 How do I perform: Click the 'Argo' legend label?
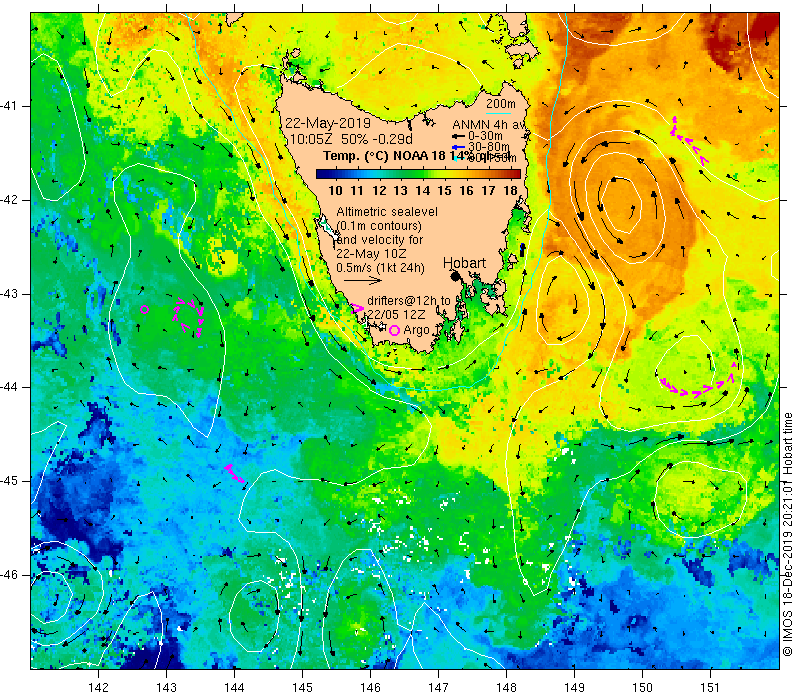coord(416,330)
